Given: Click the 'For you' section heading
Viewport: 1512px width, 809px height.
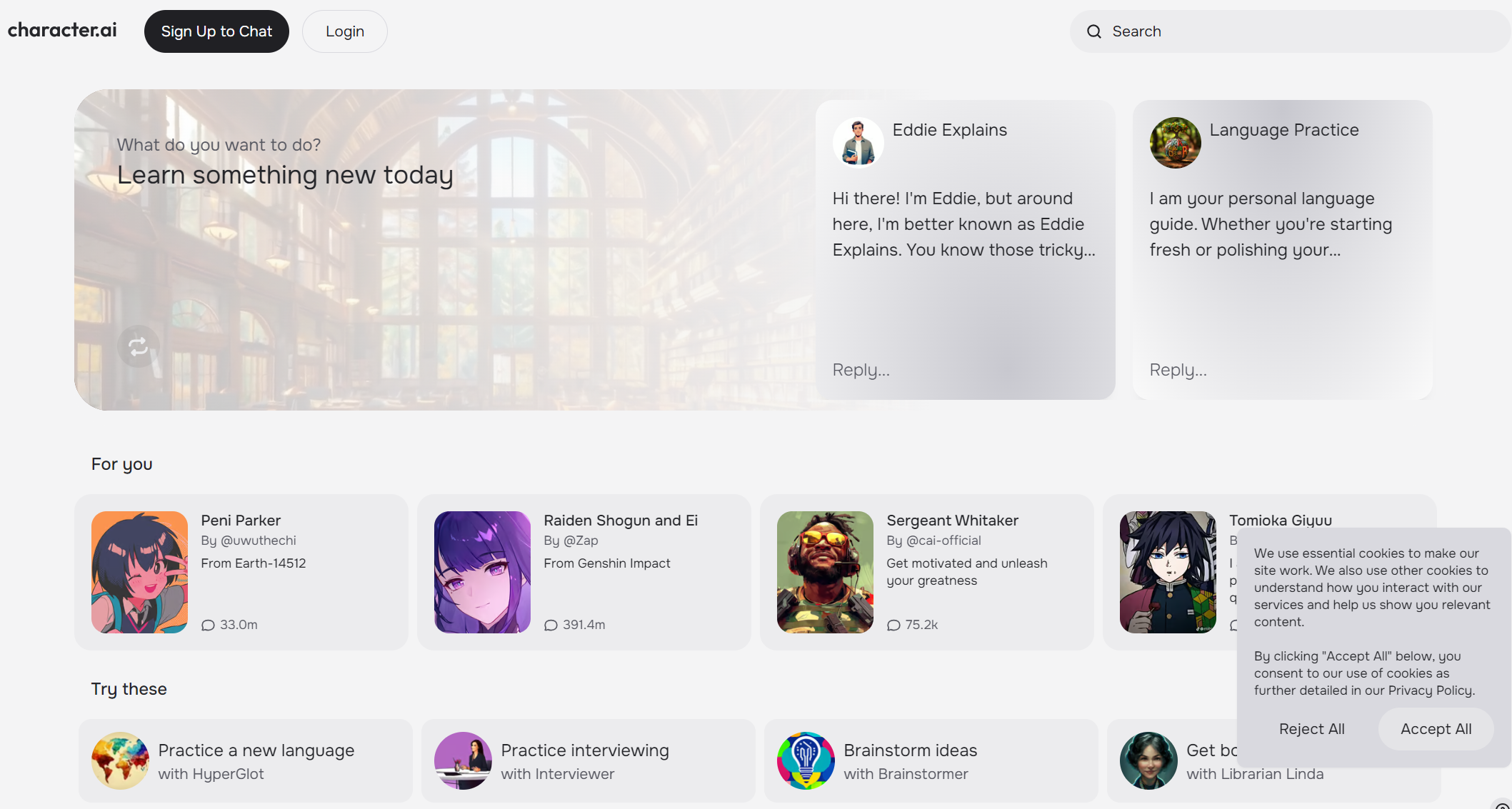Looking at the screenshot, I should click(x=122, y=464).
